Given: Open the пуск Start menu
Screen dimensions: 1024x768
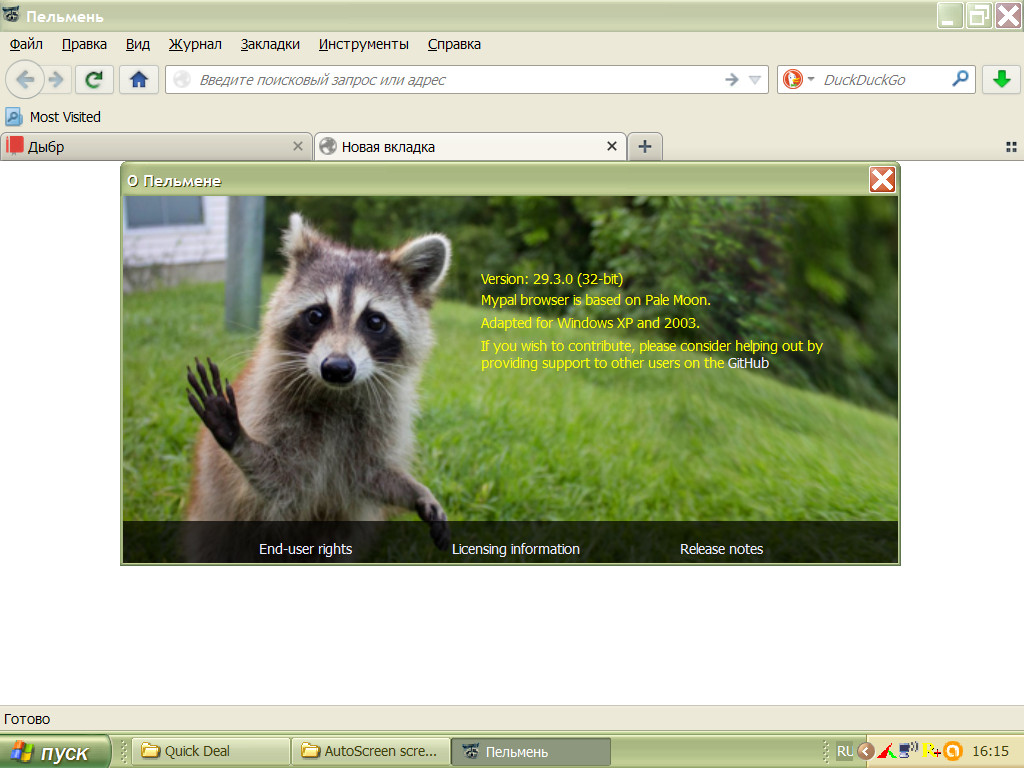Looking at the screenshot, I should [x=55, y=752].
